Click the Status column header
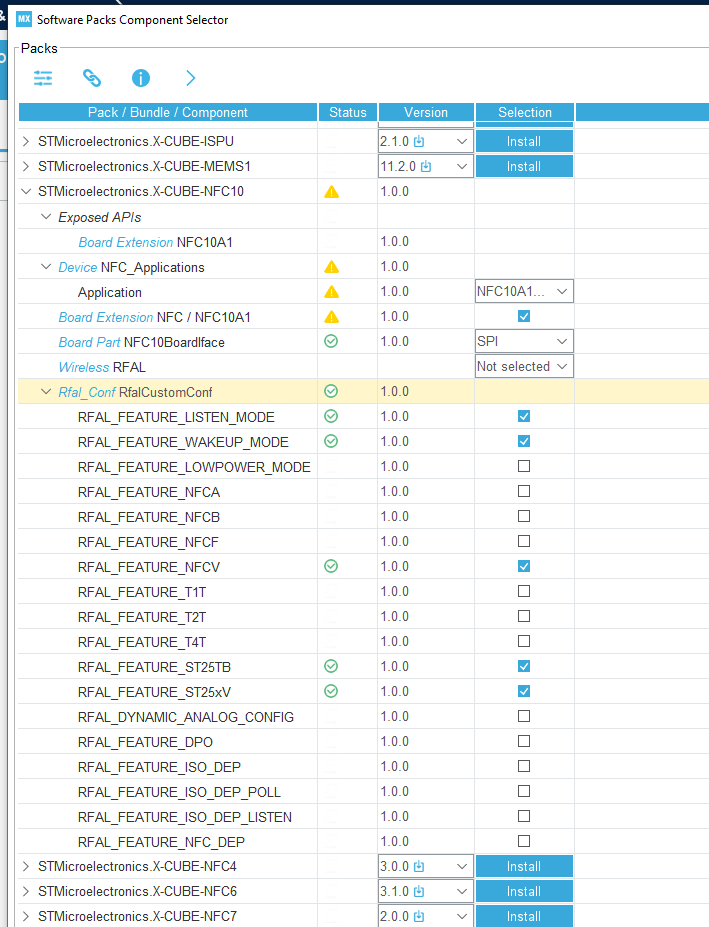This screenshot has width=709, height=927. tap(348, 112)
